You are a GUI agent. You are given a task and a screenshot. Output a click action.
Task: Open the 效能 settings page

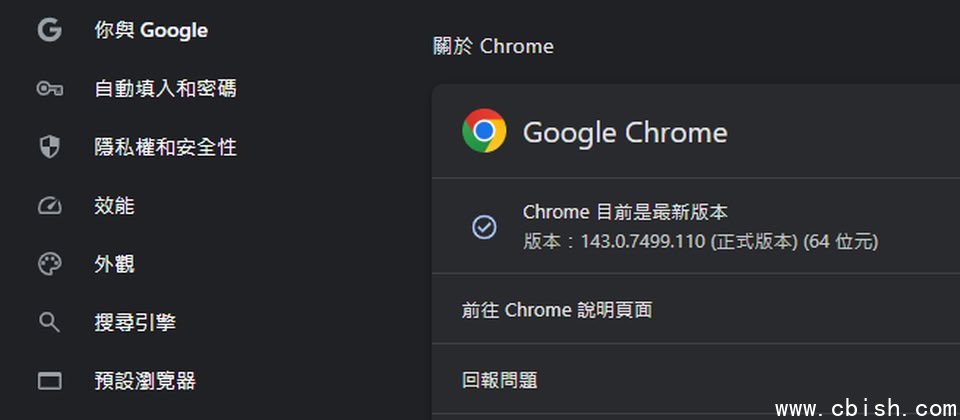tap(114, 206)
